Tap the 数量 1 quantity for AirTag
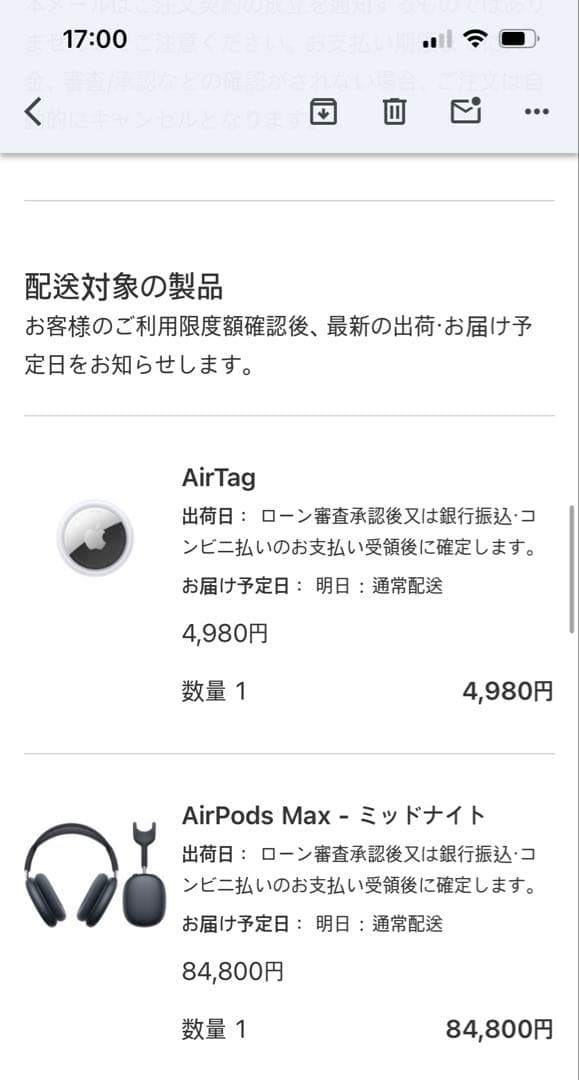Screen dimensions: 579x1080 click(213, 690)
